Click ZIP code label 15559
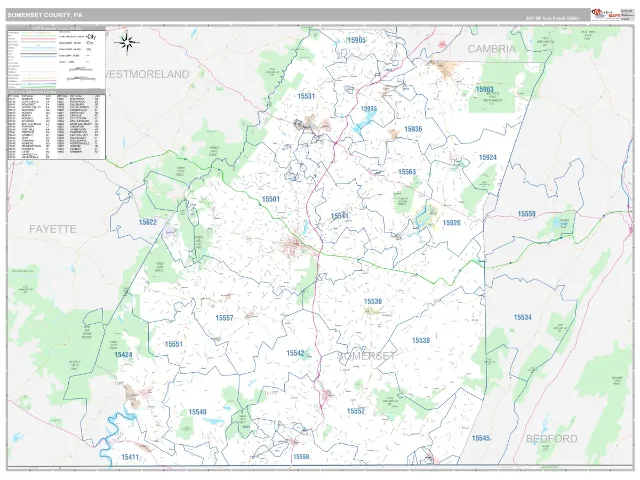Image resolution: width=640 pixels, height=480 pixels. pyautogui.click(x=527, y=214)
